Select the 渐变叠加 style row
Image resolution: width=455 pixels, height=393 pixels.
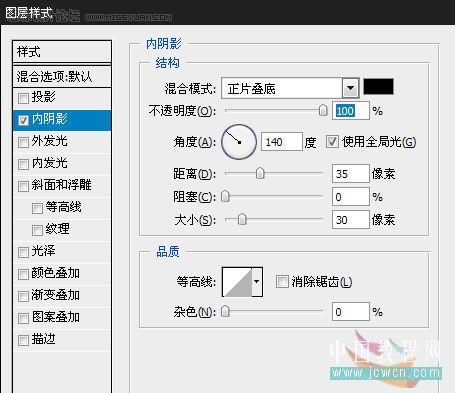pos(62,296)
